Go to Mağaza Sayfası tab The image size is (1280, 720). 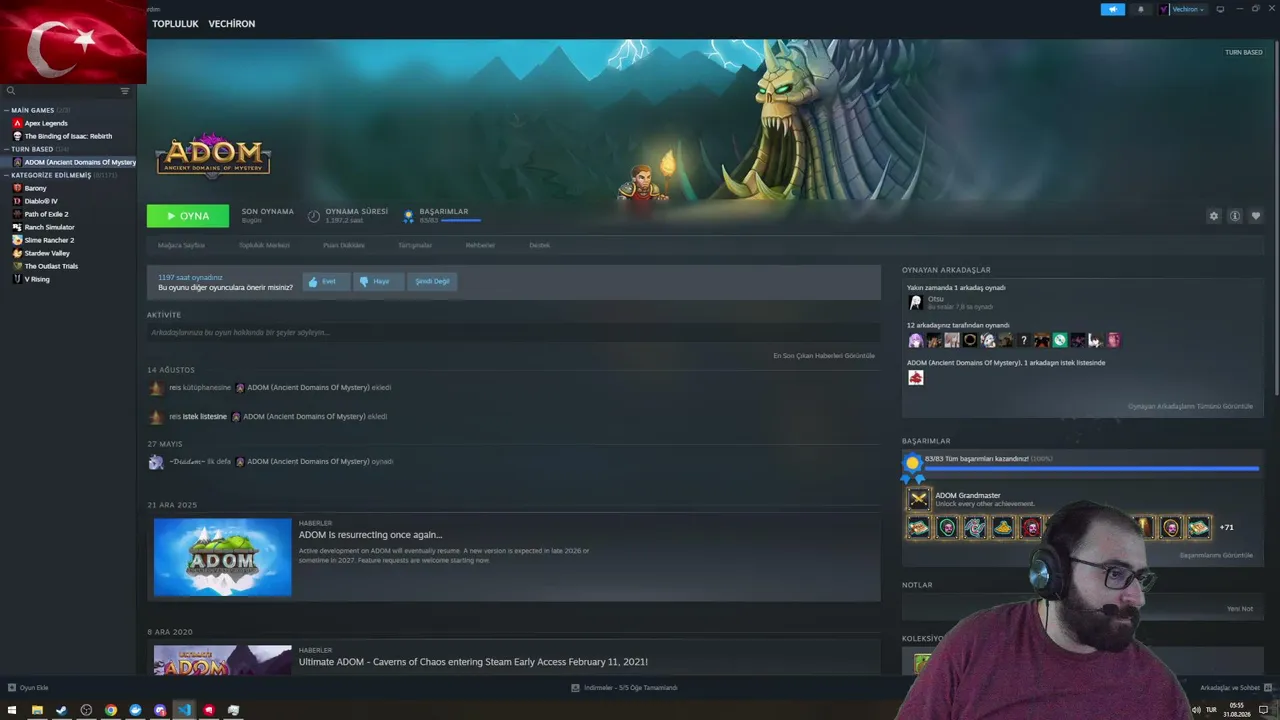181,245
